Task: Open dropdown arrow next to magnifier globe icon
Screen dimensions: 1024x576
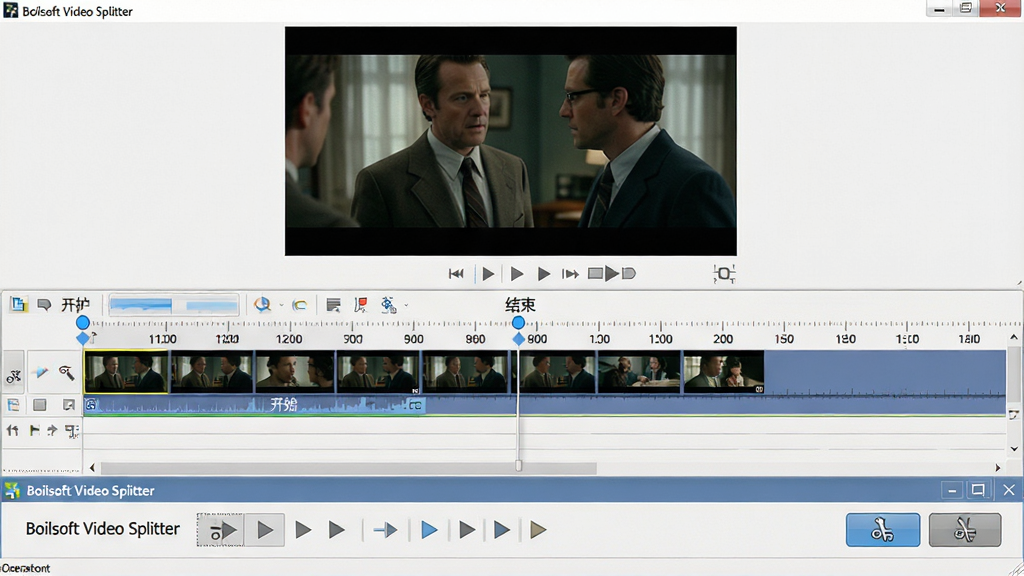Action: 281,305
